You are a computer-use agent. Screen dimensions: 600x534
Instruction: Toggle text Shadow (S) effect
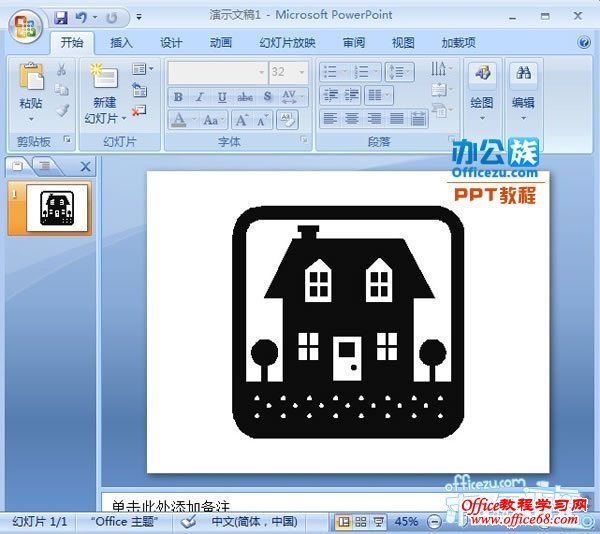coord(267,97)
